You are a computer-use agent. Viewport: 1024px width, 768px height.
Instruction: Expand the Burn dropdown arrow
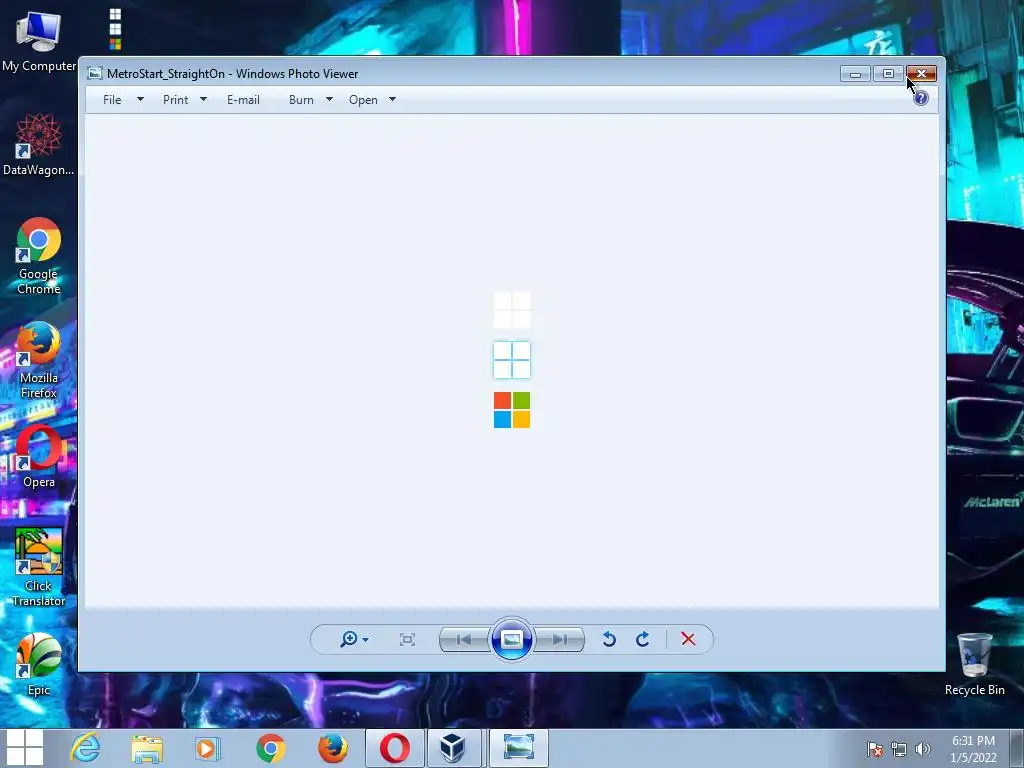click(329, 99)
